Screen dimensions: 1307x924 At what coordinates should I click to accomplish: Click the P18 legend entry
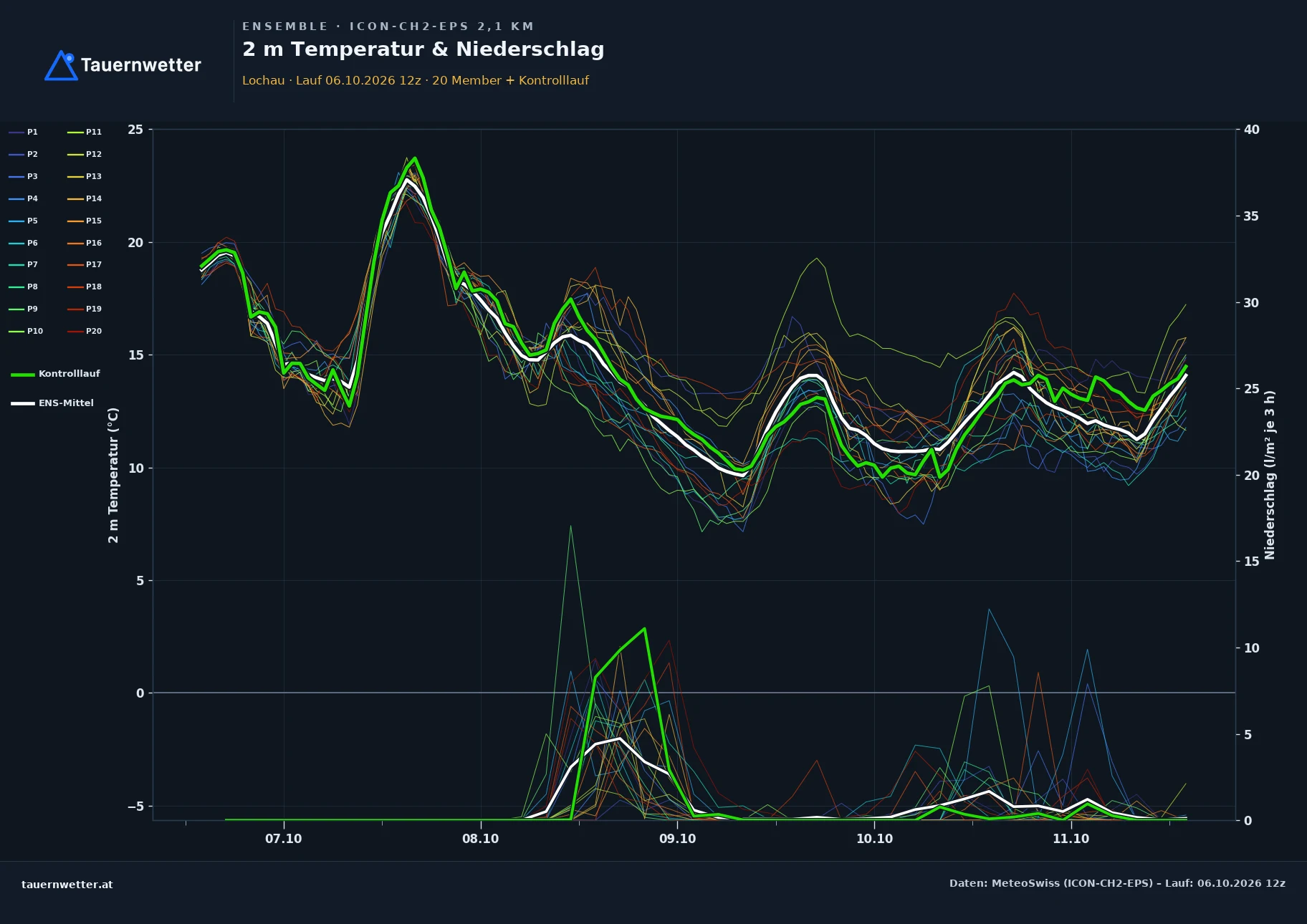point(85,287)
